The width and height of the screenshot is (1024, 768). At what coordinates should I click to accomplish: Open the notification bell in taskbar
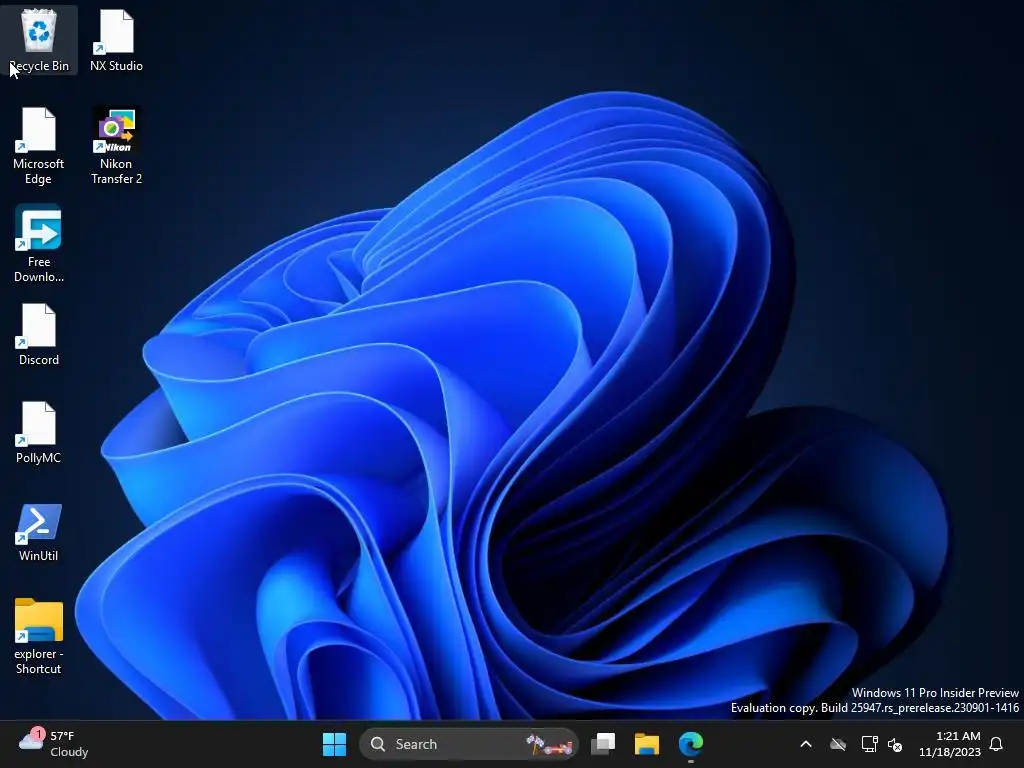pyautogui.click(x=997, y=744)
